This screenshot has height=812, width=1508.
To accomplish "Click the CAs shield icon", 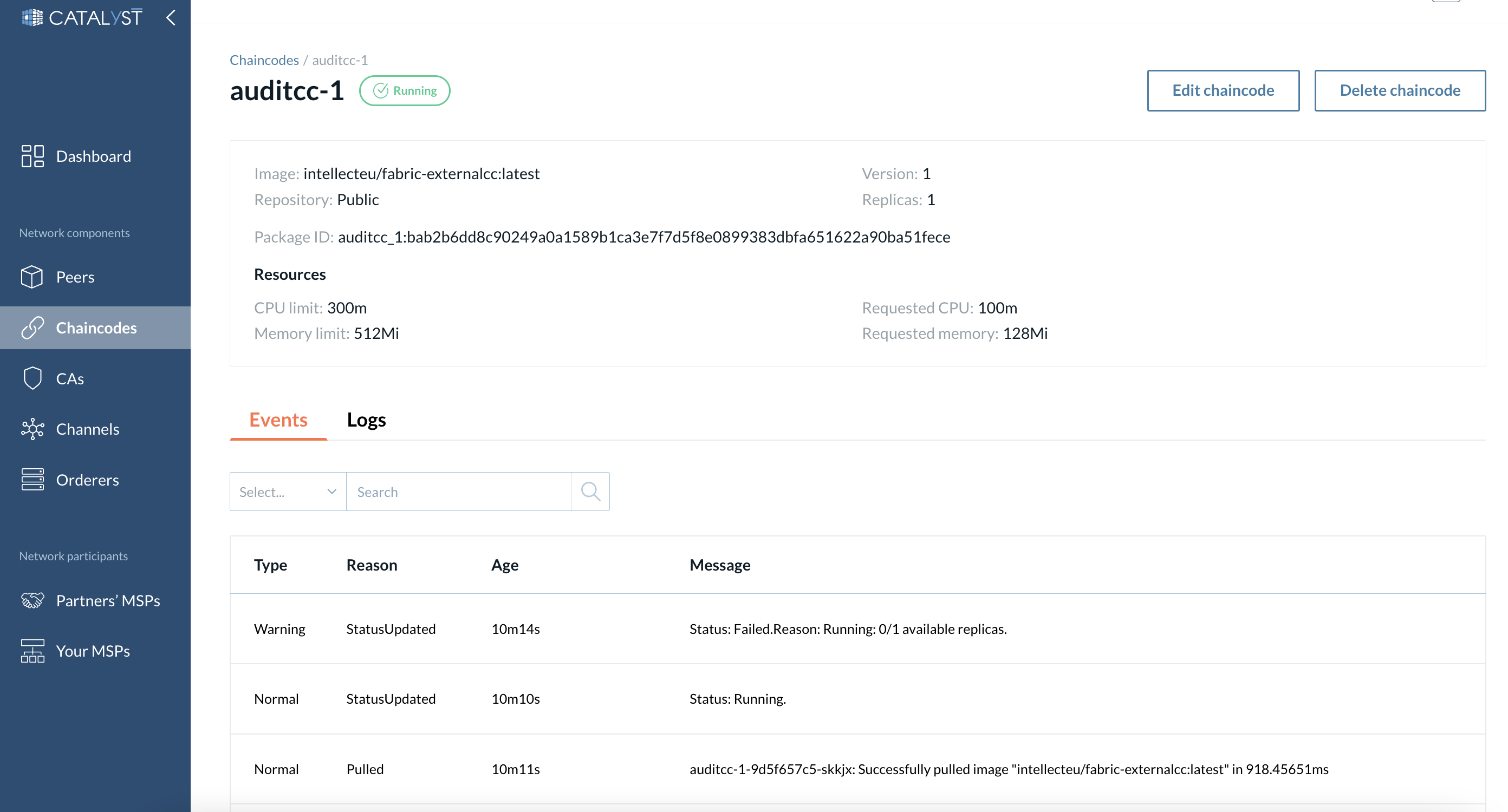I will click(32, 378).
